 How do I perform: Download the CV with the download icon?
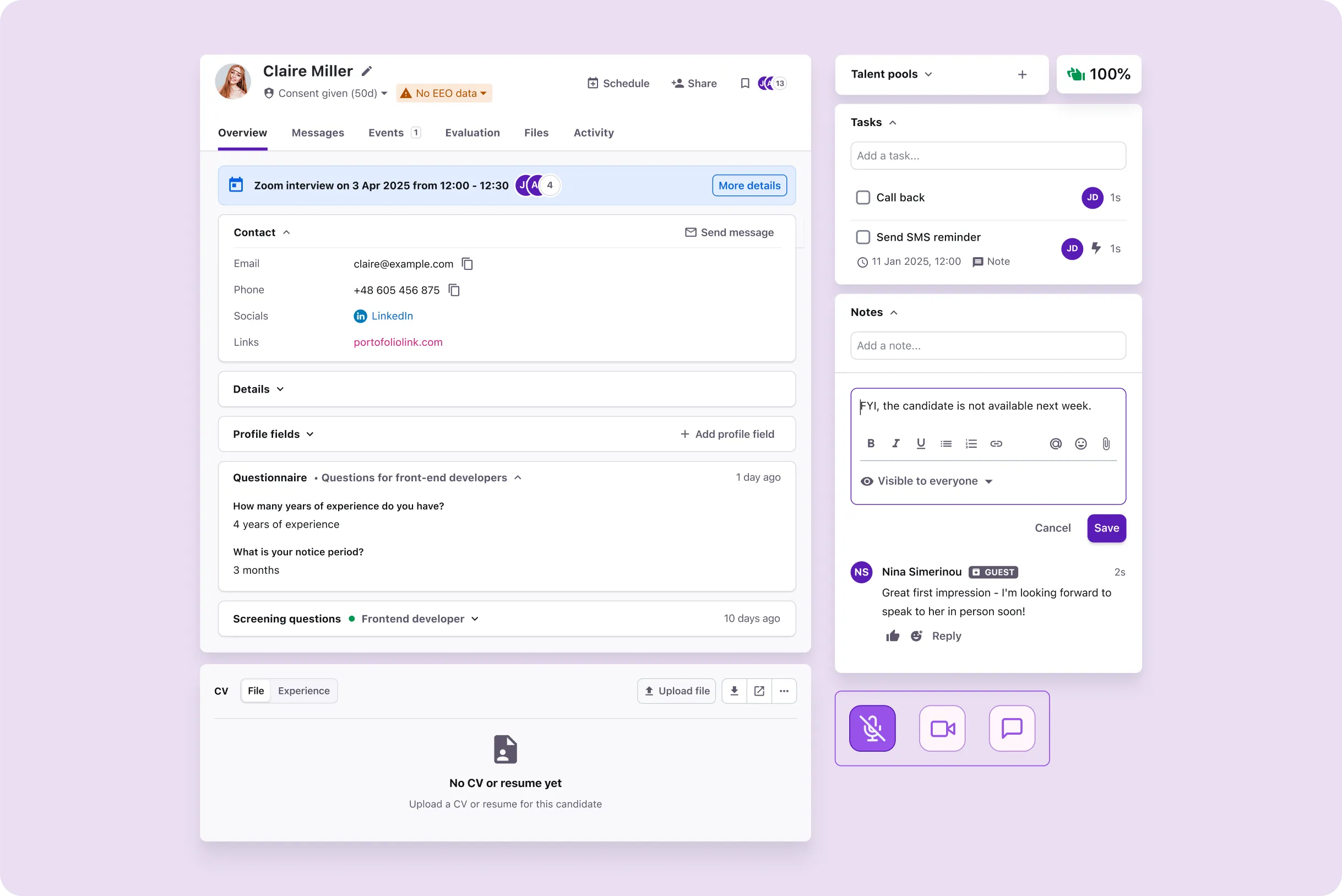[x=734, y=691]
